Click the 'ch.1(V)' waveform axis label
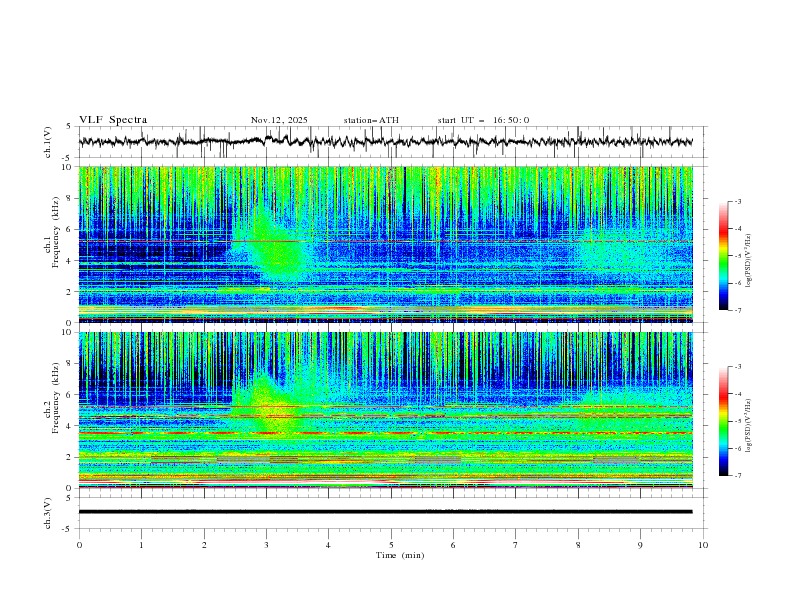The image size is (792, 612). coord(48,142)
